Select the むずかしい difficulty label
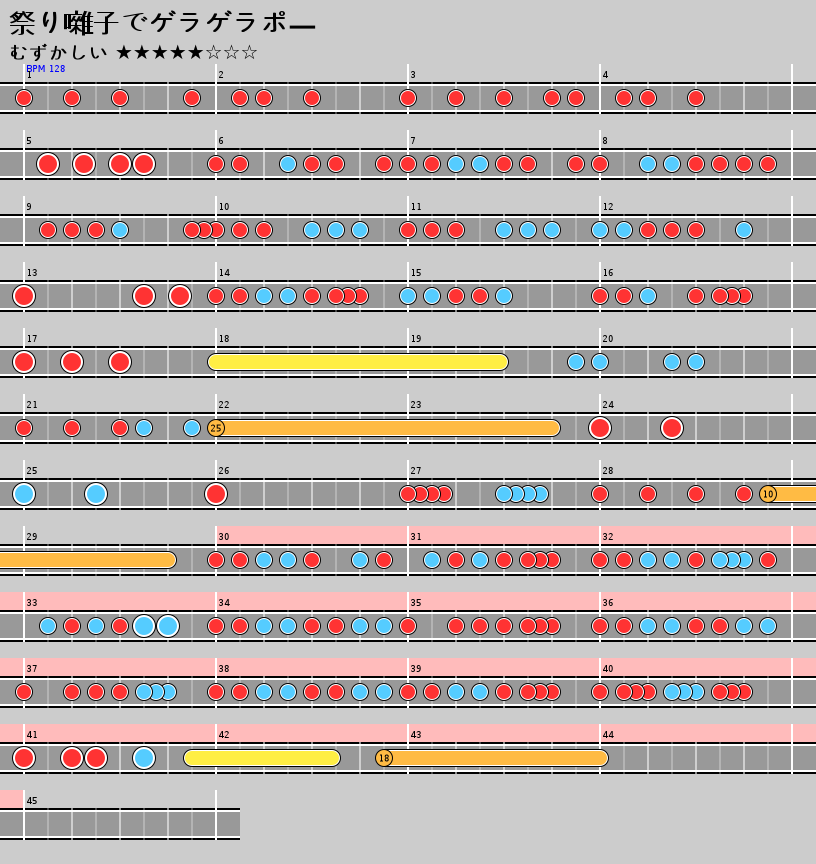Image resolution: width=816 pixels, height=864 pixels. [59, 52]
